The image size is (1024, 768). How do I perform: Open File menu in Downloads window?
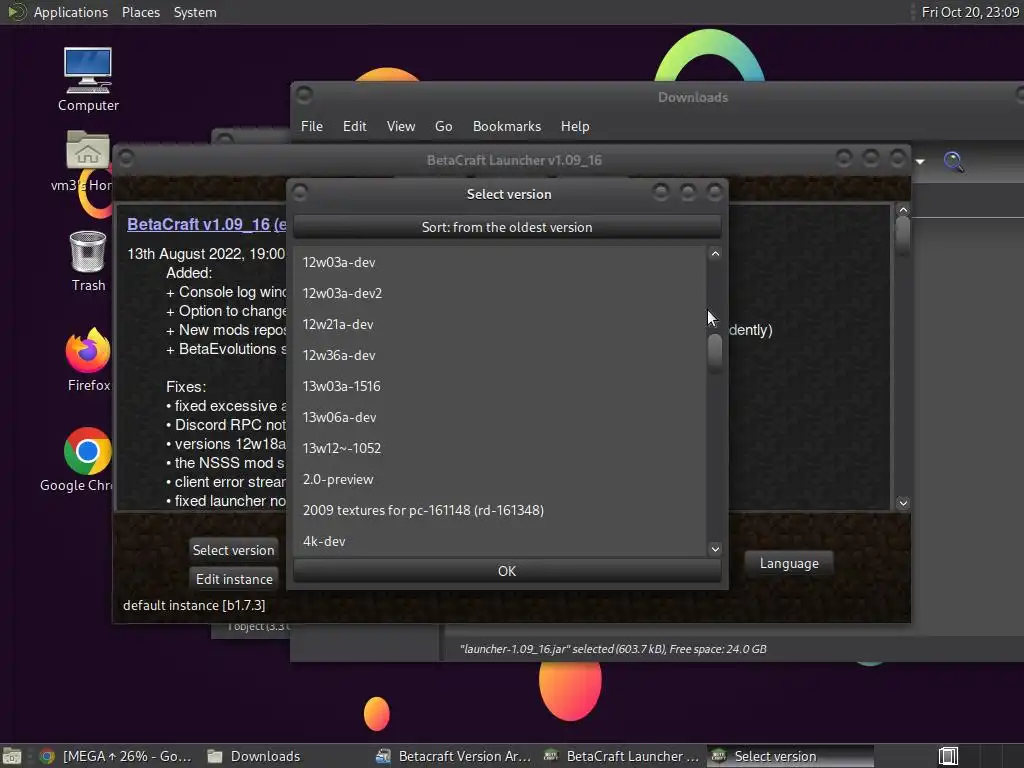(312, 126)
